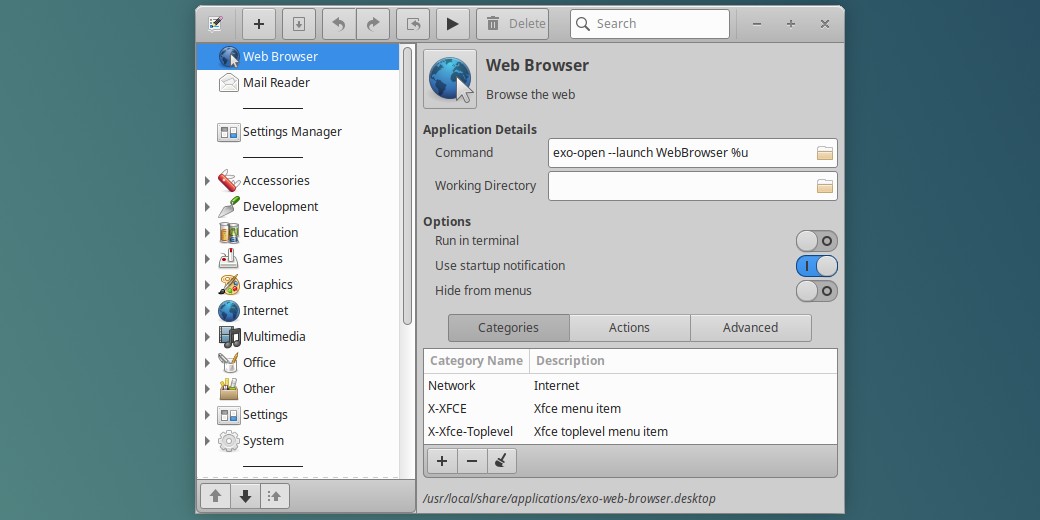
Task: Select Settings Manager entry
Action: click(x=298, y=131)
